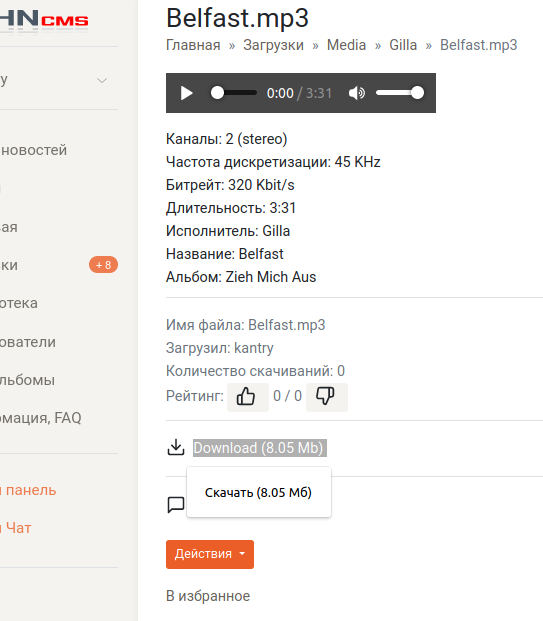Click the thumbs down rating icon
This screenshot has width=543, height=621.
(x=327, y=397)
